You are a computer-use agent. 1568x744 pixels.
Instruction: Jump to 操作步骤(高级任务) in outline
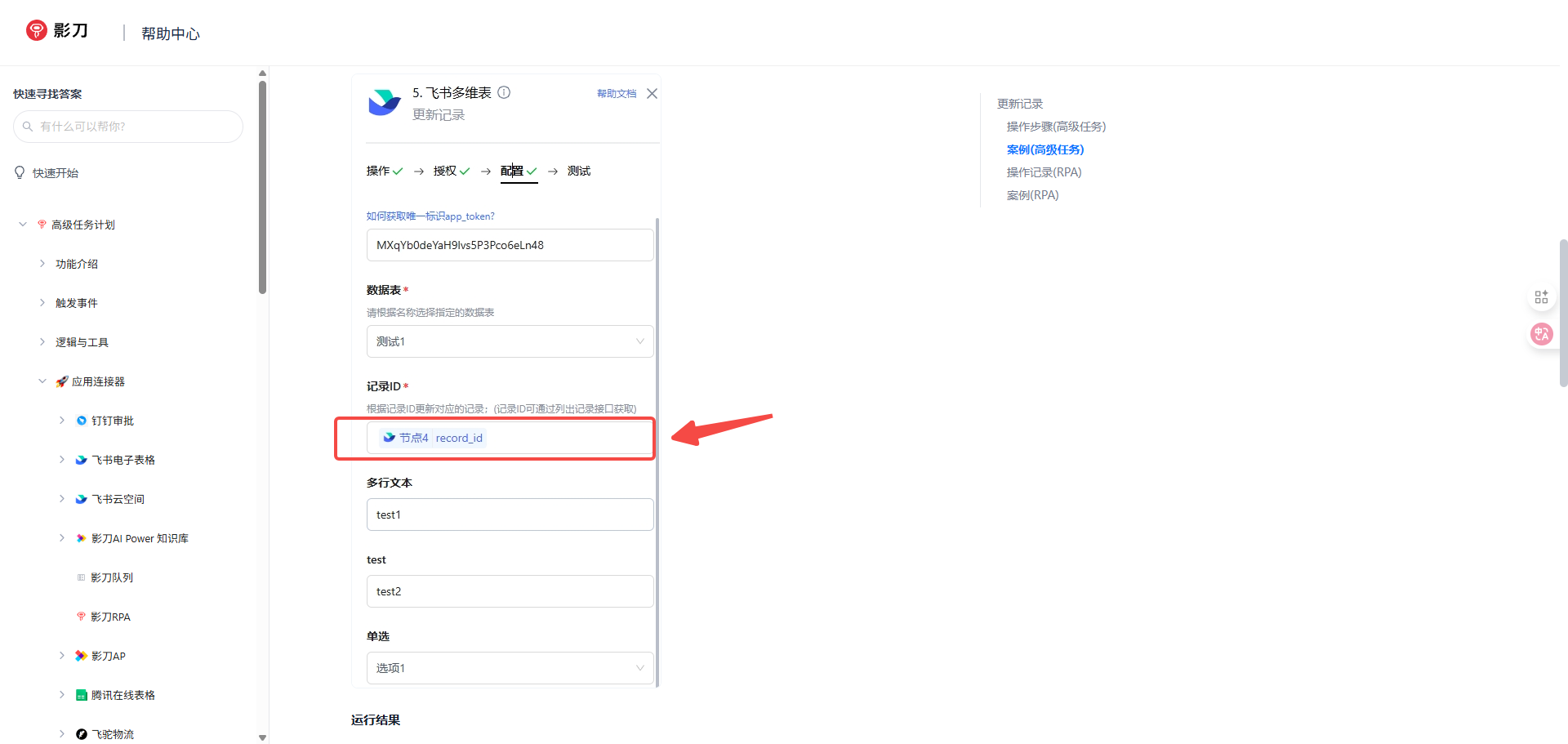pyautogui.click(x=1055, y=127)
